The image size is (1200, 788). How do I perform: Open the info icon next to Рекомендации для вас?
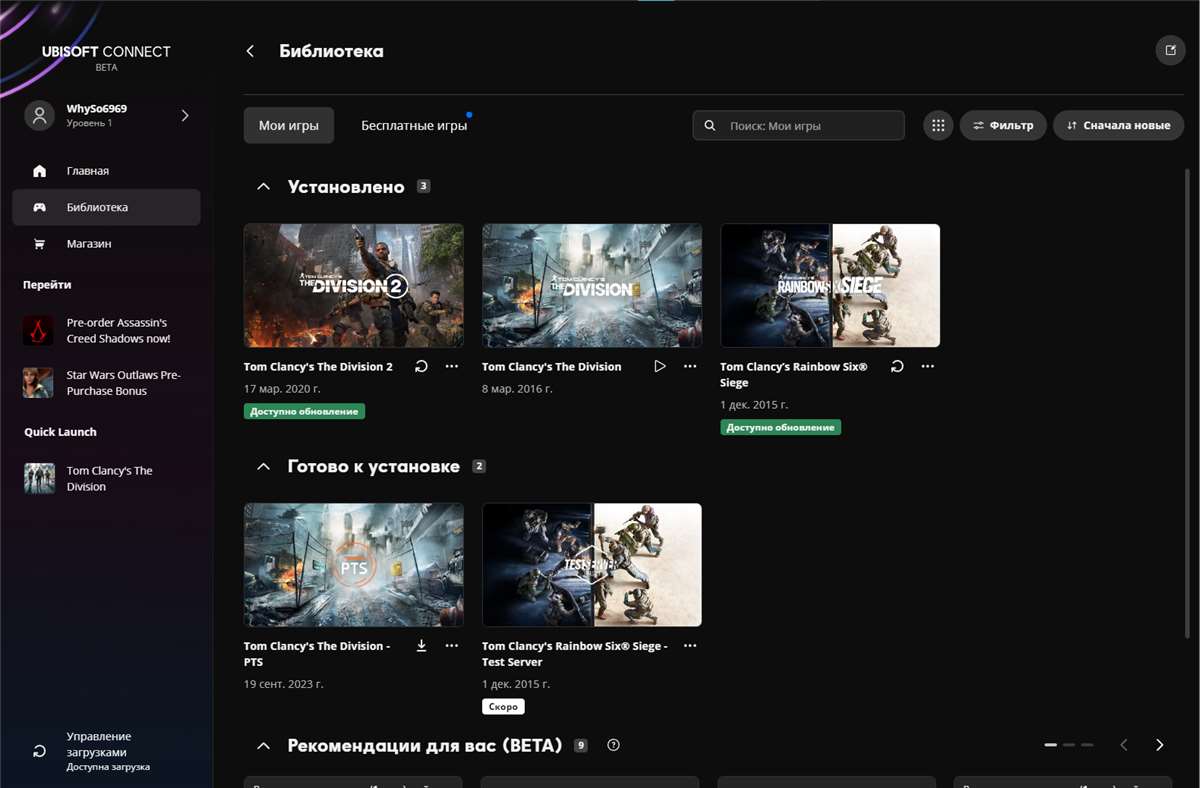point(613,745)
